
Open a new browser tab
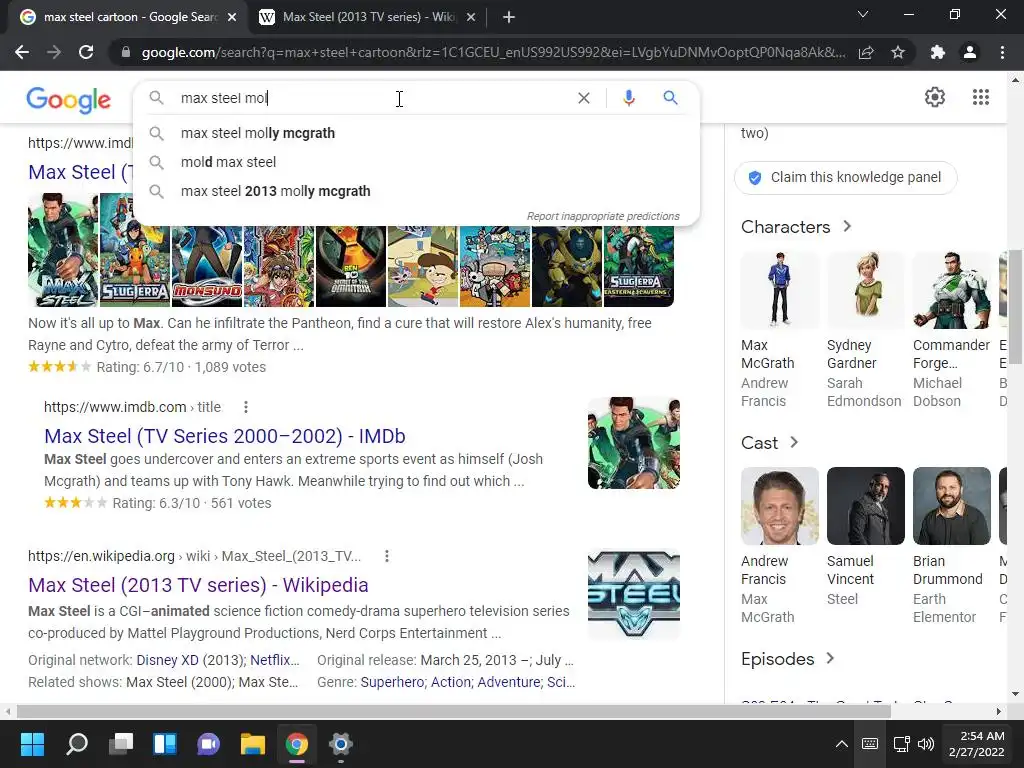509,17
